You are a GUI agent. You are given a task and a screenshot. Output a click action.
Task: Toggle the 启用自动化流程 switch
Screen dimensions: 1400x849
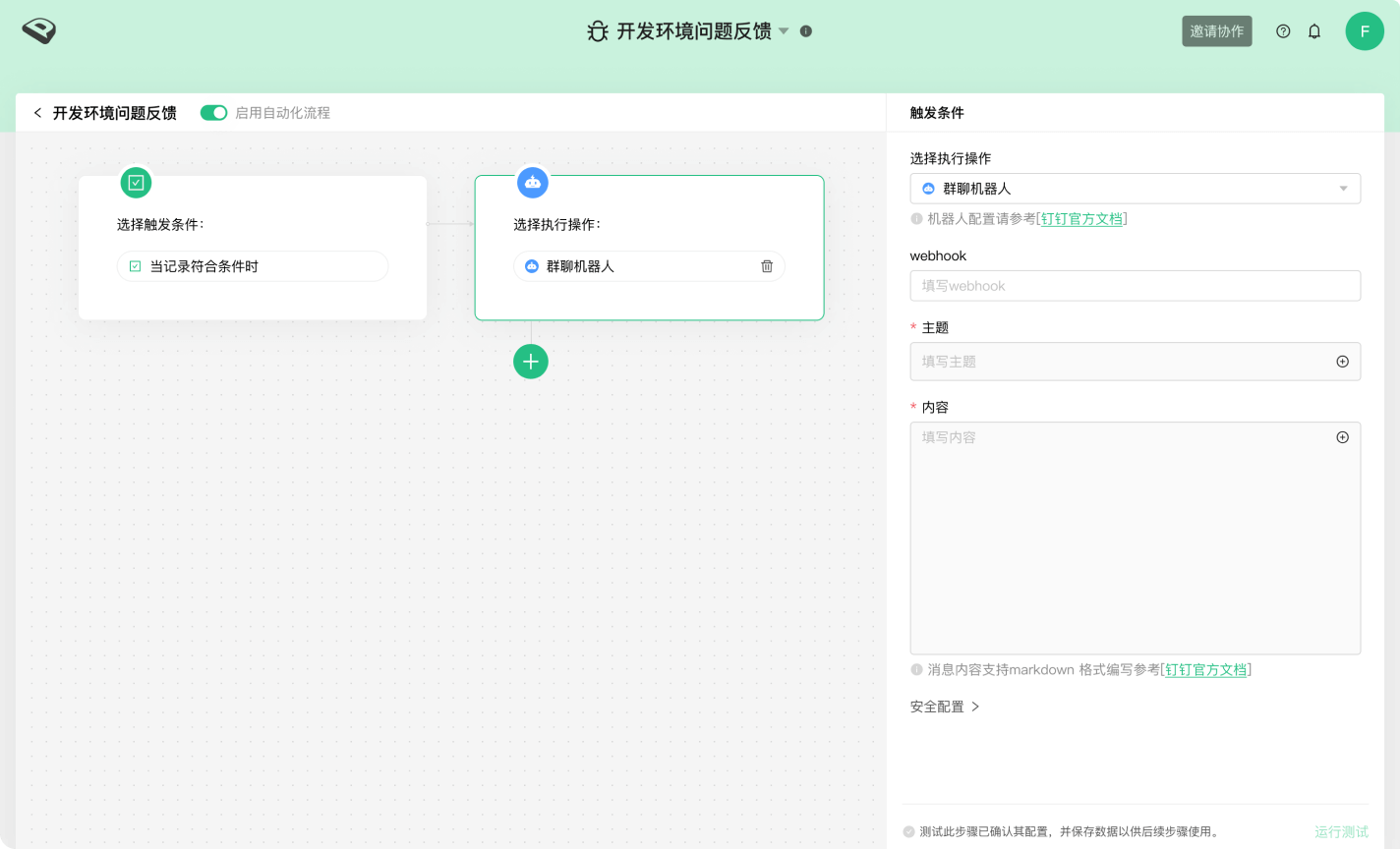coord(213,113)
